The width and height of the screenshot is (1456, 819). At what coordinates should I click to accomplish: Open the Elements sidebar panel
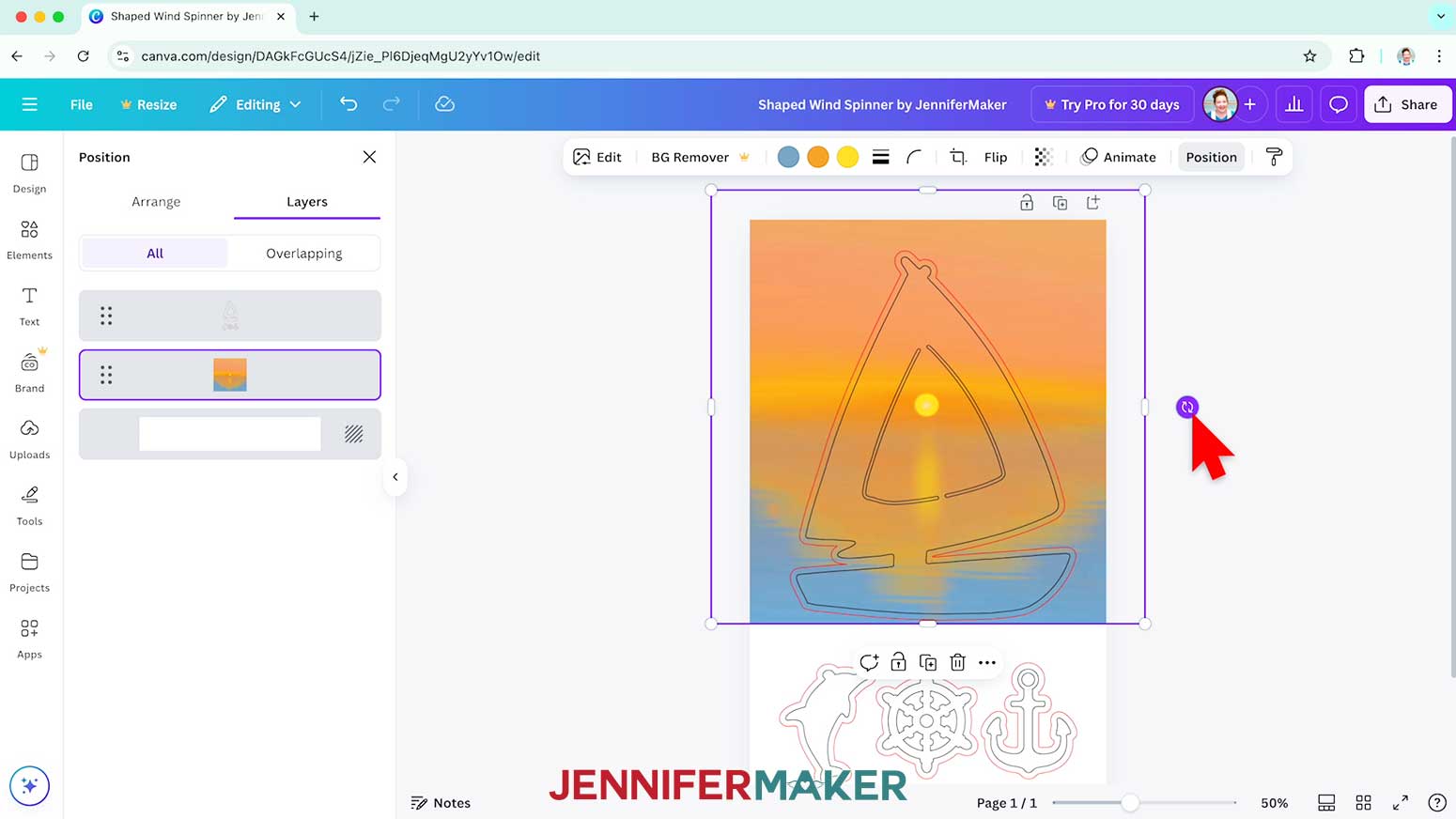click(x=30, y=240)
